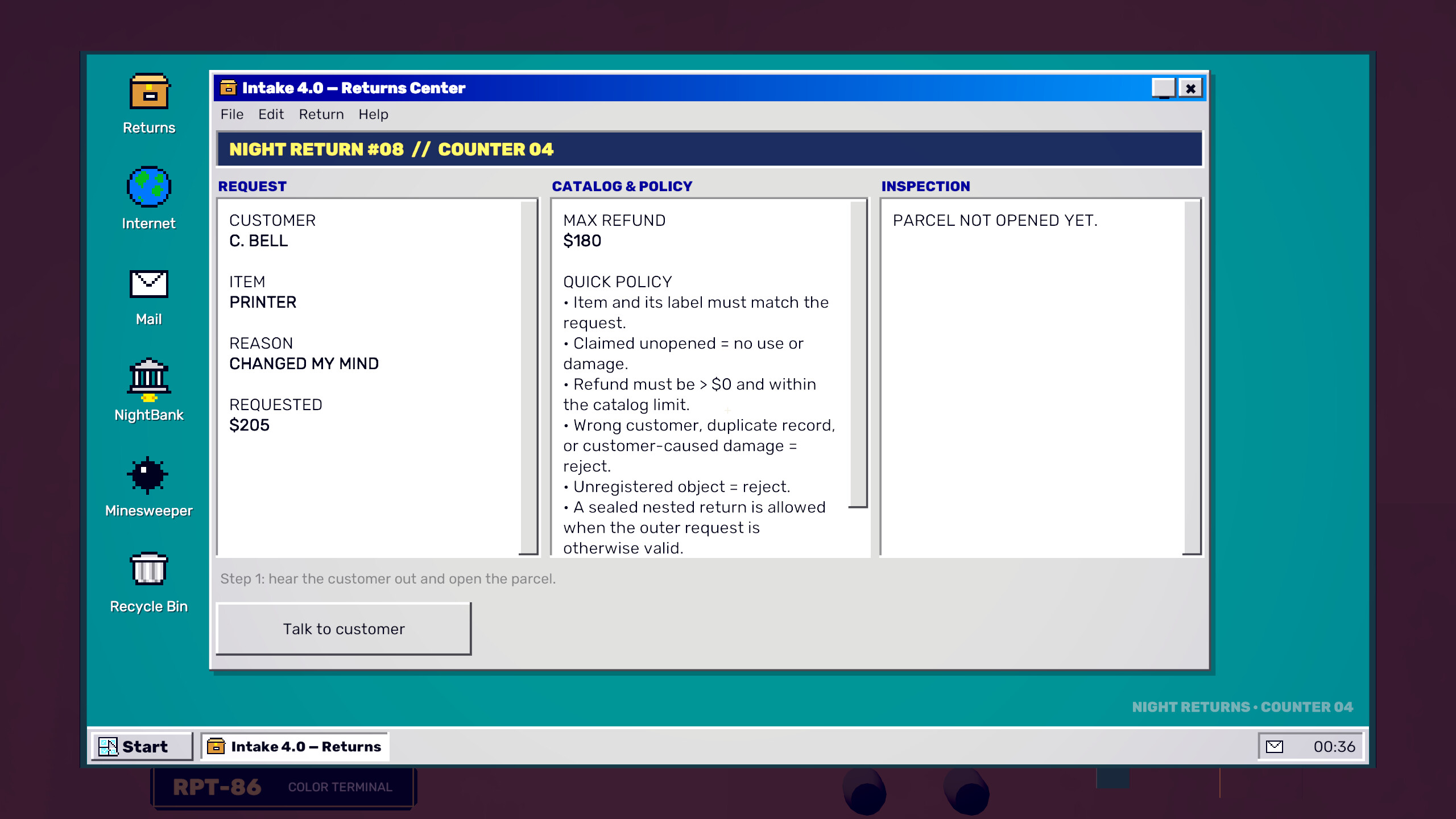Click the requested amount $205

pos(249,425)
